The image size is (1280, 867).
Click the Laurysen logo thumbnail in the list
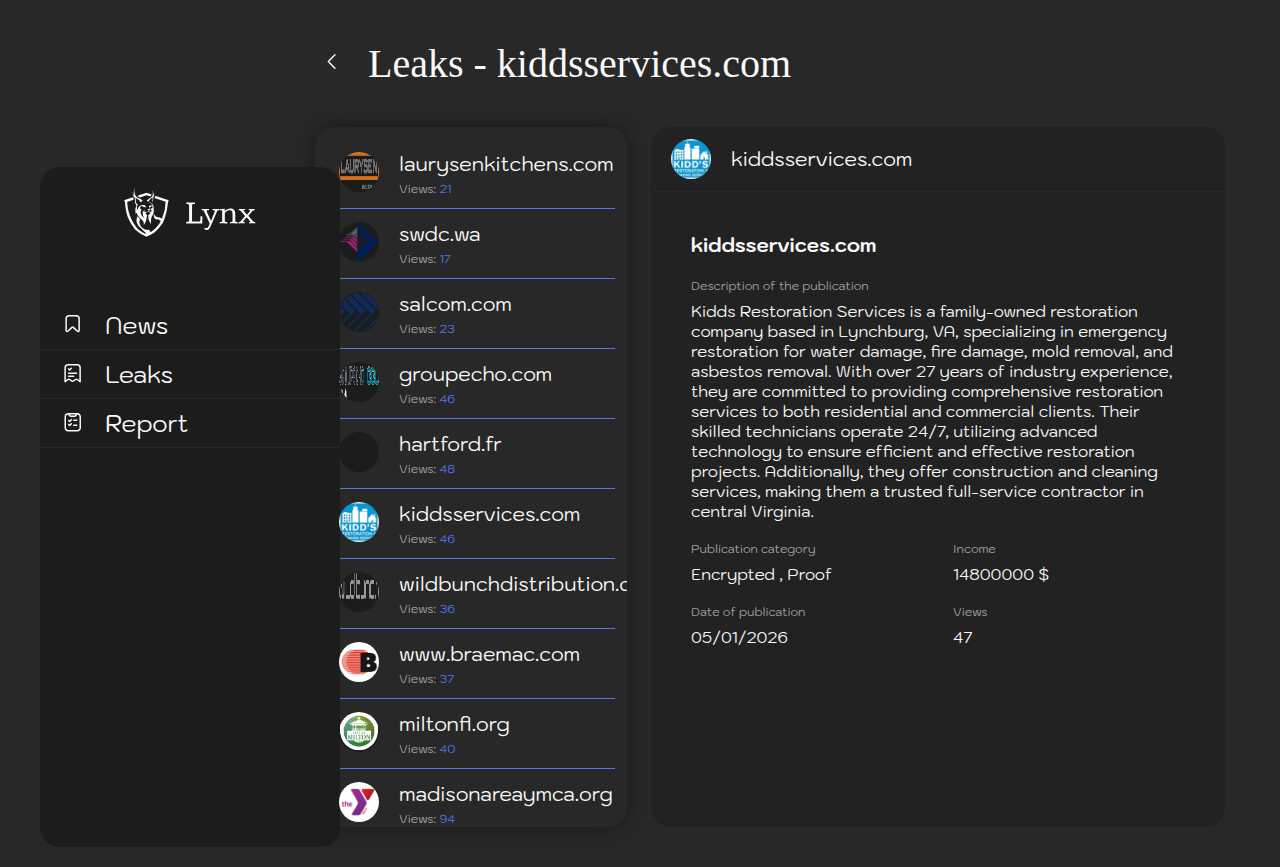pos(359,172)
